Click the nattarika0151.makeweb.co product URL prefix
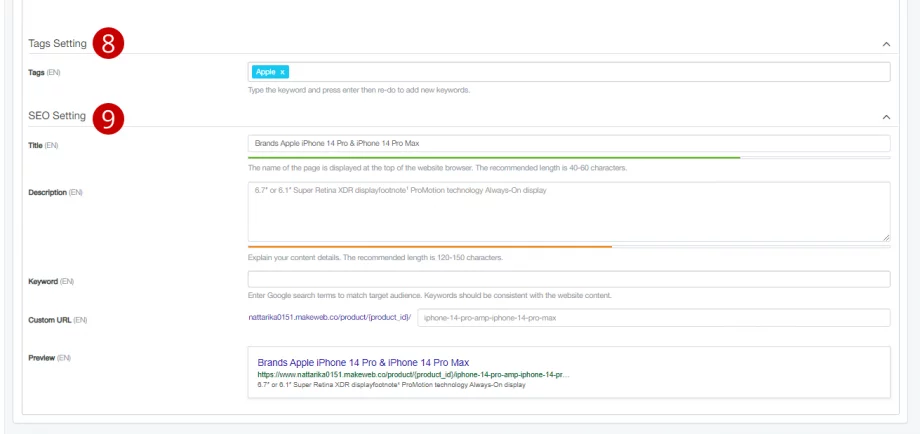920x434 pixels. [x=329, y=318]
